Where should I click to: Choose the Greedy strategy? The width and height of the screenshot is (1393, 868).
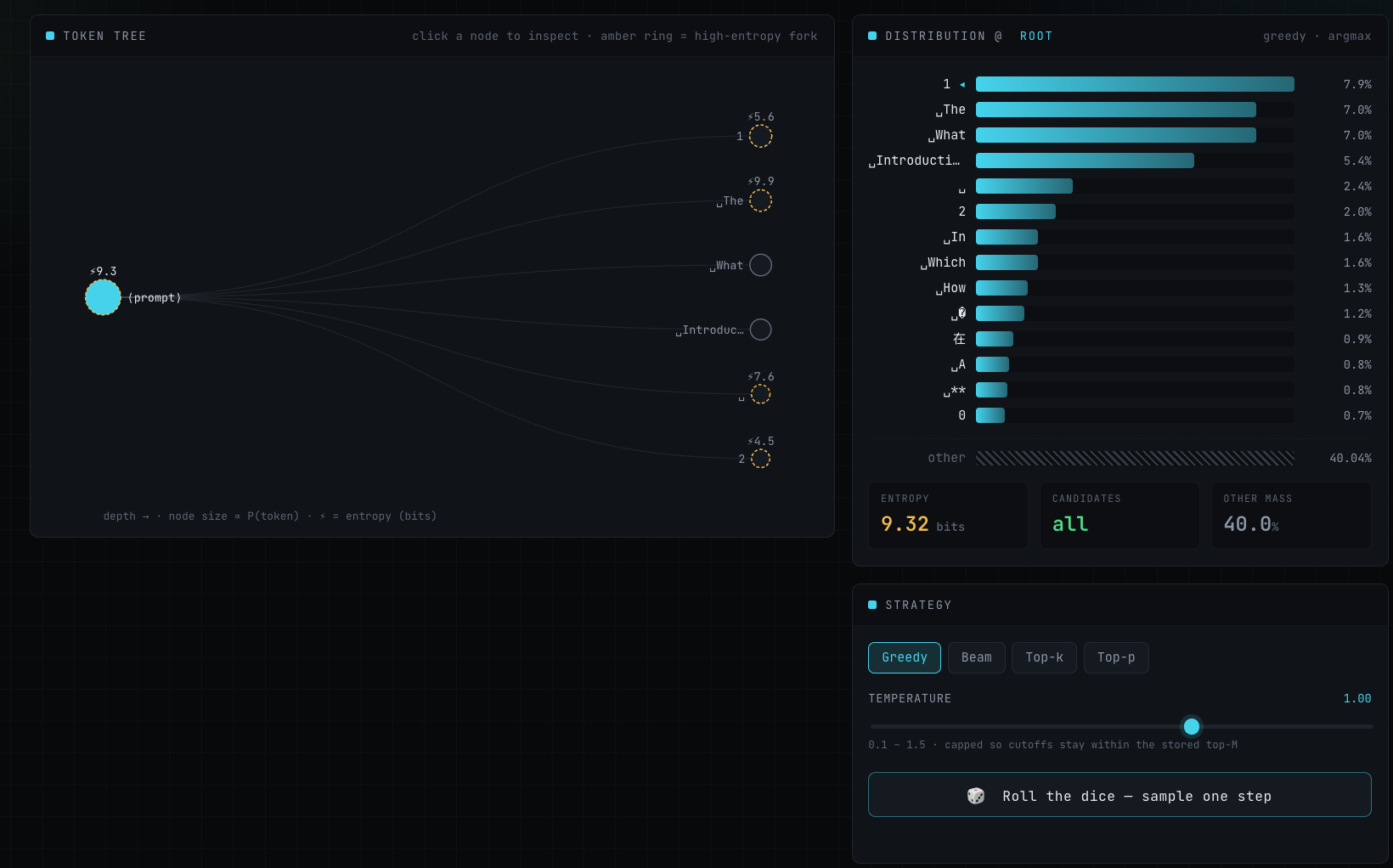click(x=905, y=657)
